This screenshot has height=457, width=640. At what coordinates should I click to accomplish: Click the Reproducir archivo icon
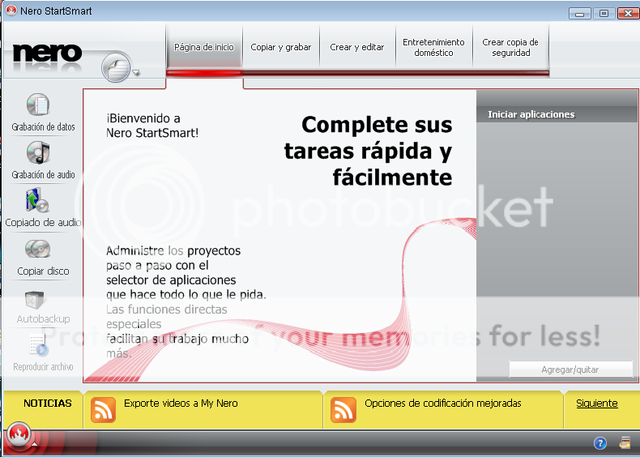pyautogui.click(x=38, y=344)
